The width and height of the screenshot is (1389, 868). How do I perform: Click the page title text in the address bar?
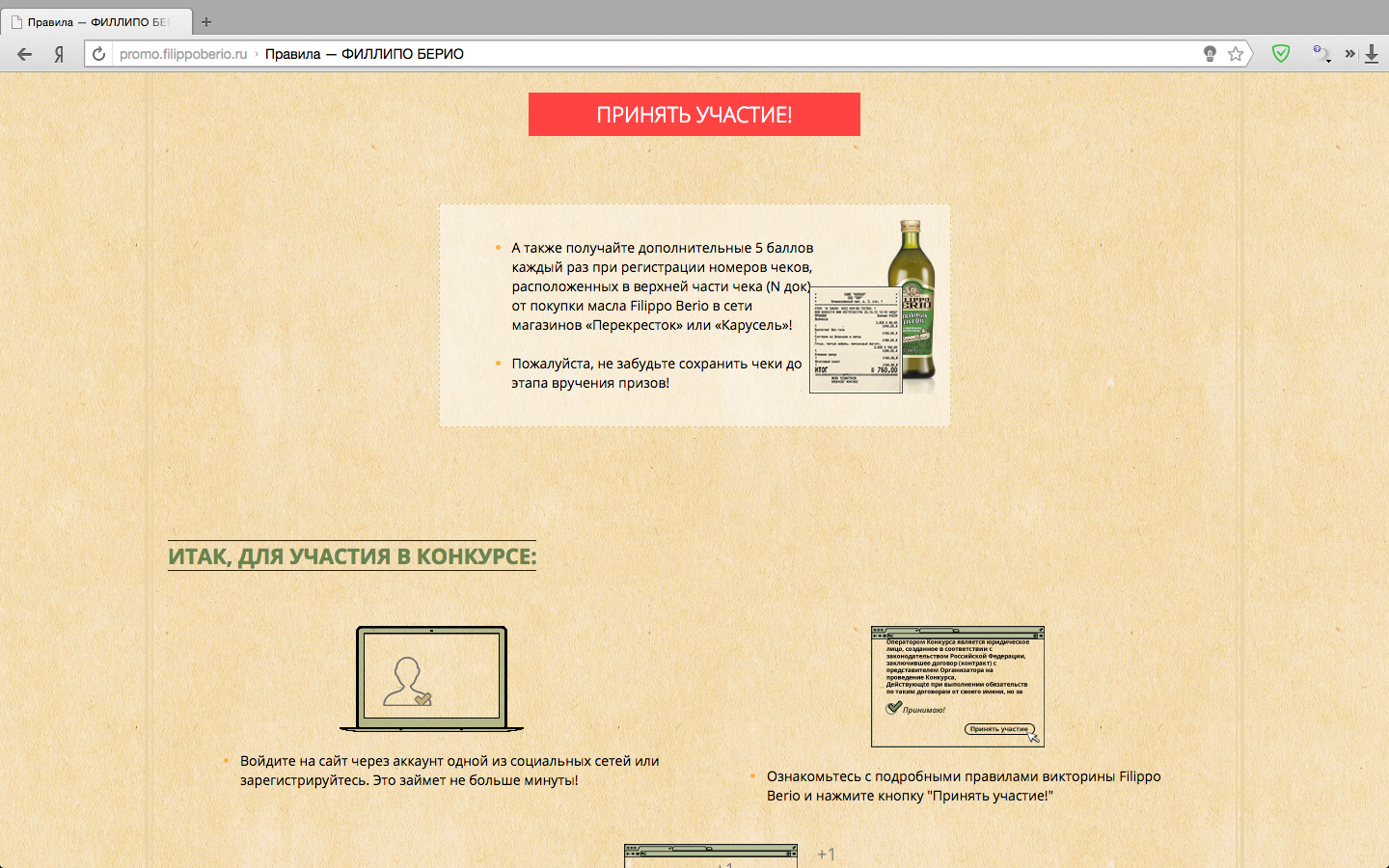[x=365, y=54]
